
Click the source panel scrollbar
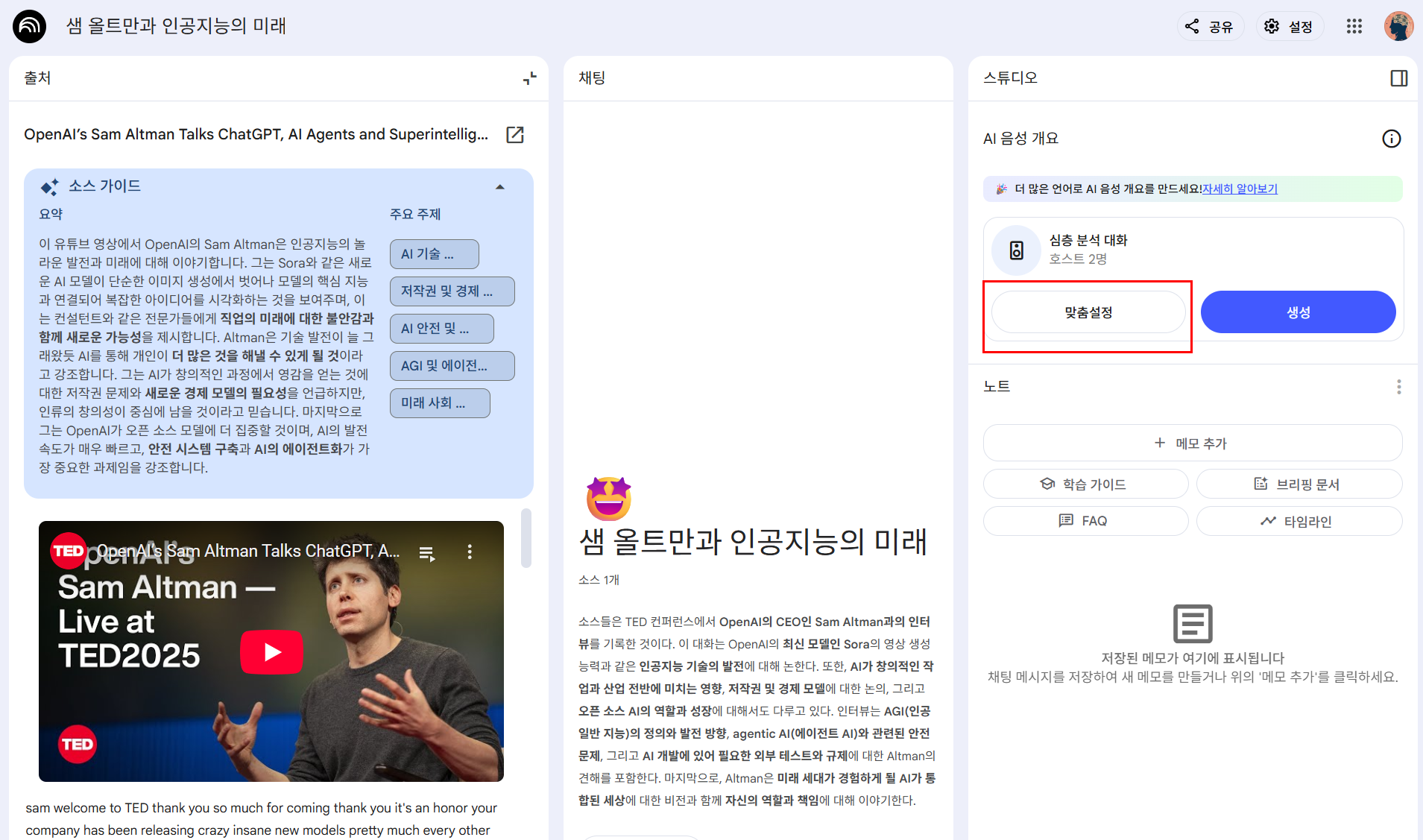point(526,538)
